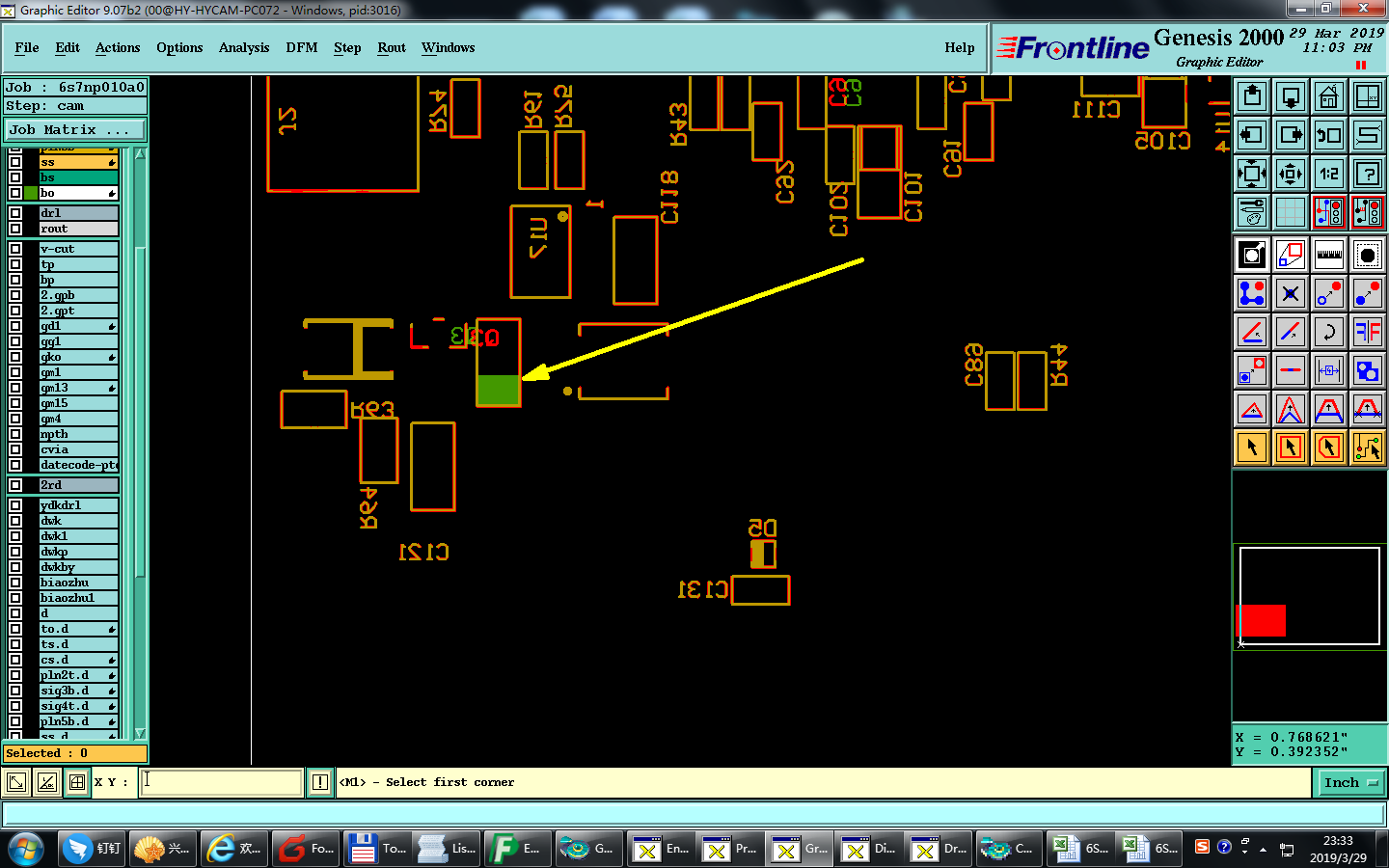Image resolution: width=1389 pixels, height=868 pixels.
Task: Click the red area in the overview thumbnail
Action: pyautogui.click(x=1262, y=620)
